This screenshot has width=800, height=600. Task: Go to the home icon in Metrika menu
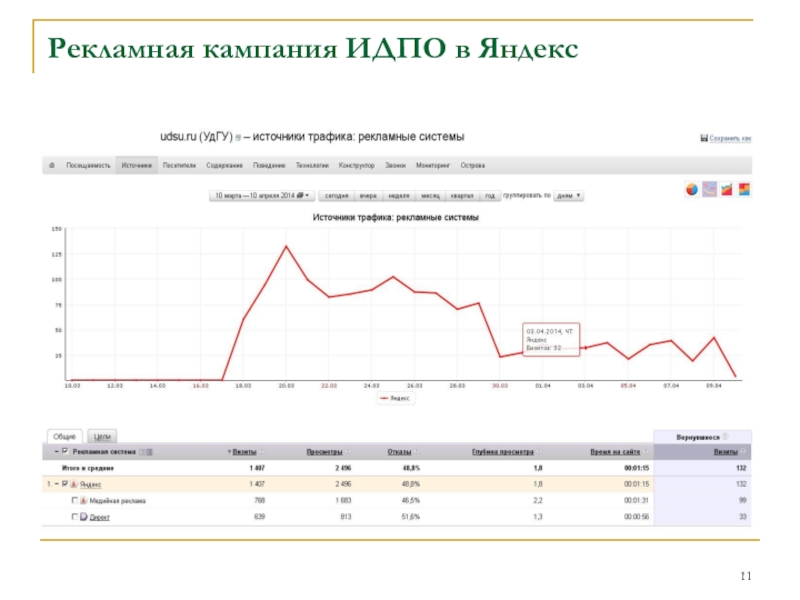point(52,165)
